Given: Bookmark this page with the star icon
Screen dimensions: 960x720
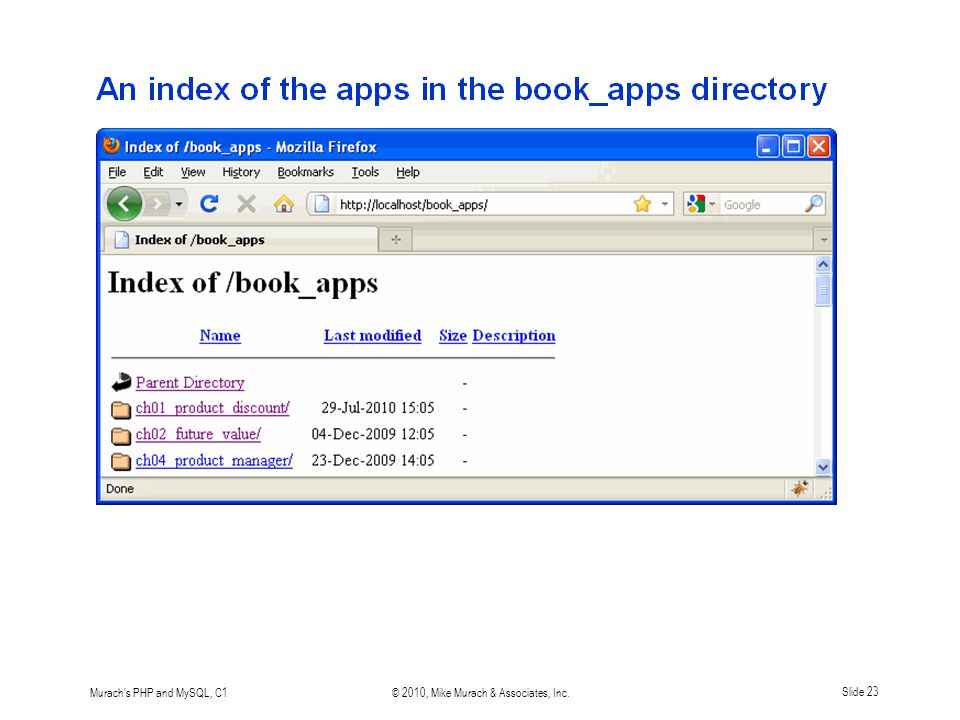Looking at the screenshot, I should coord(642,204).
